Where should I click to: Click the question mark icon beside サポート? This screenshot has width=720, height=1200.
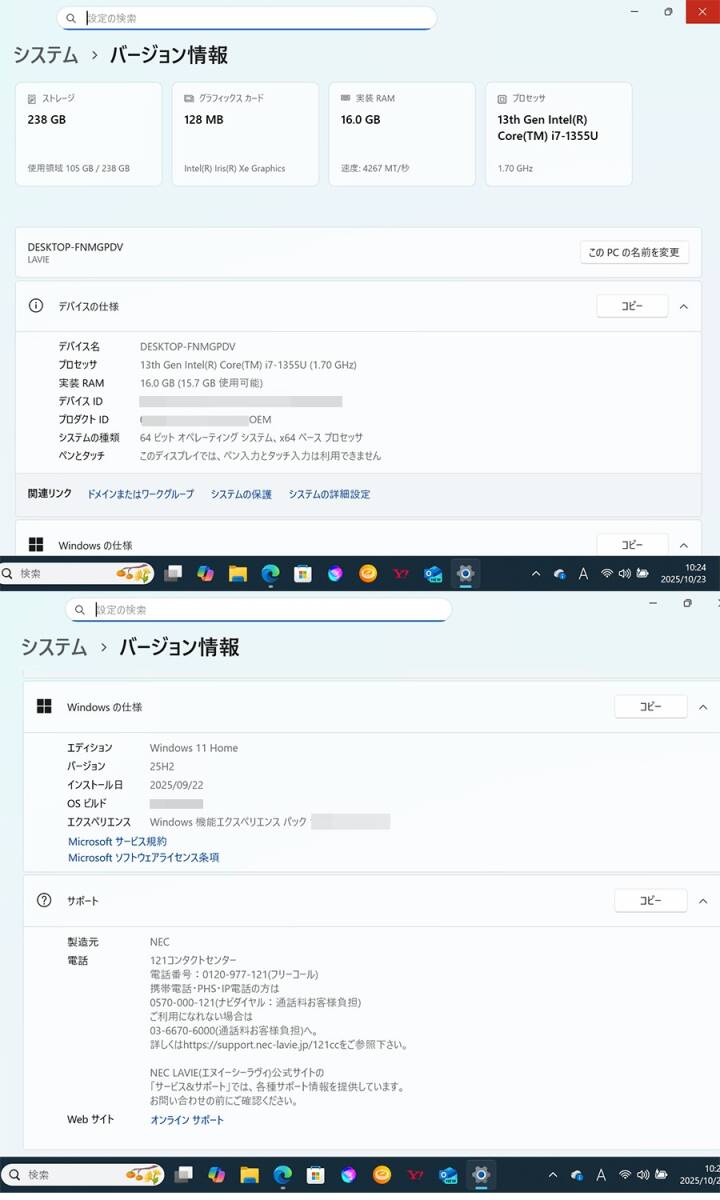coord(44,900)
